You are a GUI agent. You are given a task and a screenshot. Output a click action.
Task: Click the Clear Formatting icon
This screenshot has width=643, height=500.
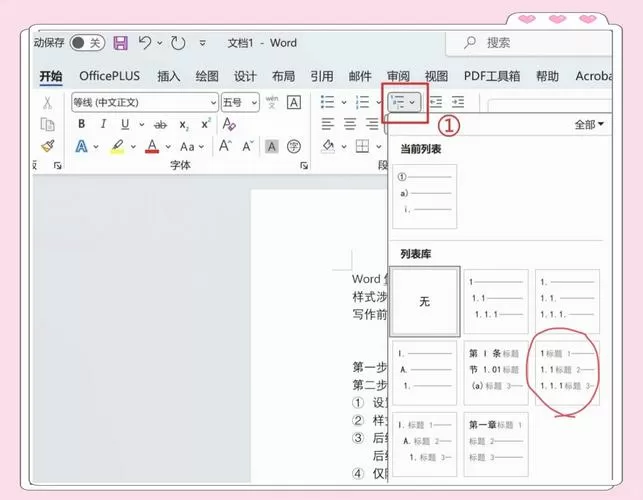tap(229, 124)
